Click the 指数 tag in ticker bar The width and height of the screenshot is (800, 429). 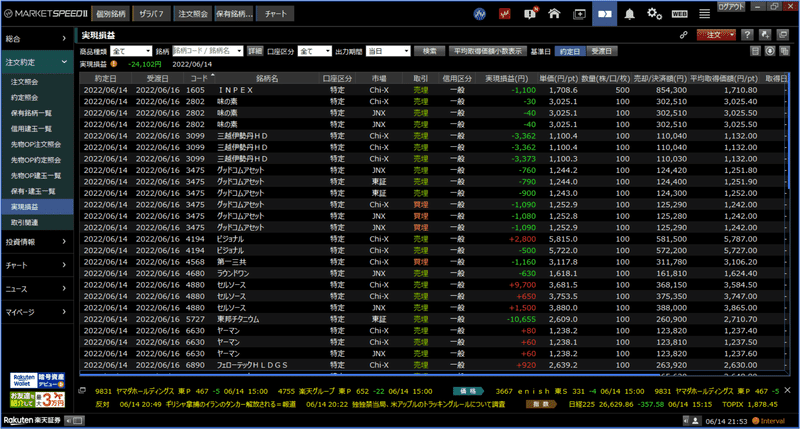(541, 404)
